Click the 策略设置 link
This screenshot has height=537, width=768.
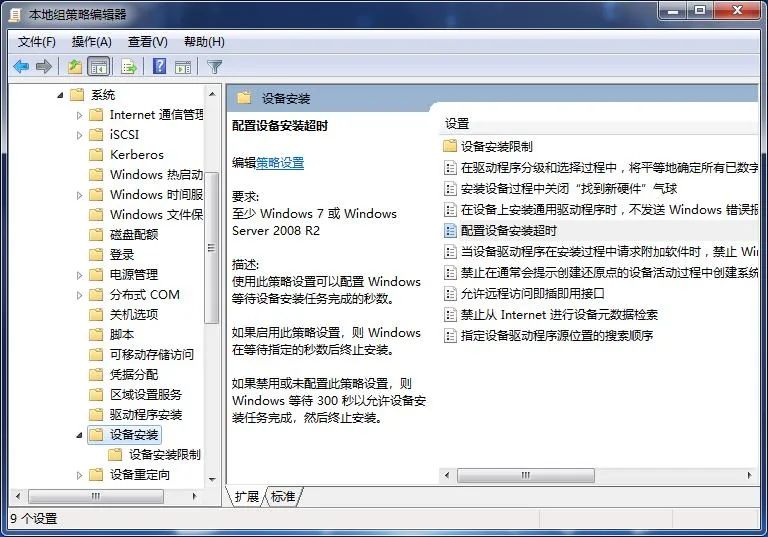(x=280, y=163)
